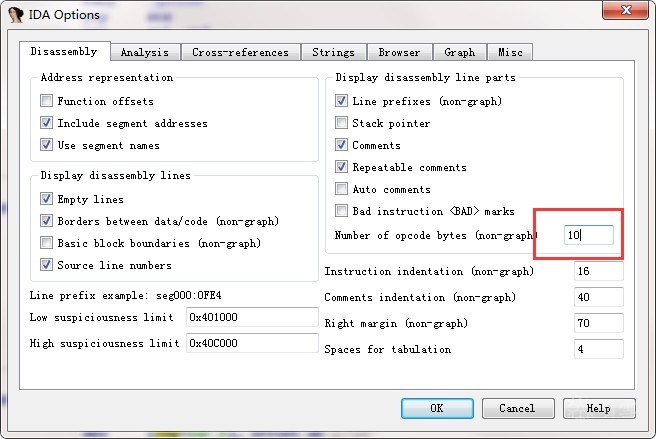Focus the Instruction indentation field
The height and width of the screenshot is (439, 656).
[599, 271]
